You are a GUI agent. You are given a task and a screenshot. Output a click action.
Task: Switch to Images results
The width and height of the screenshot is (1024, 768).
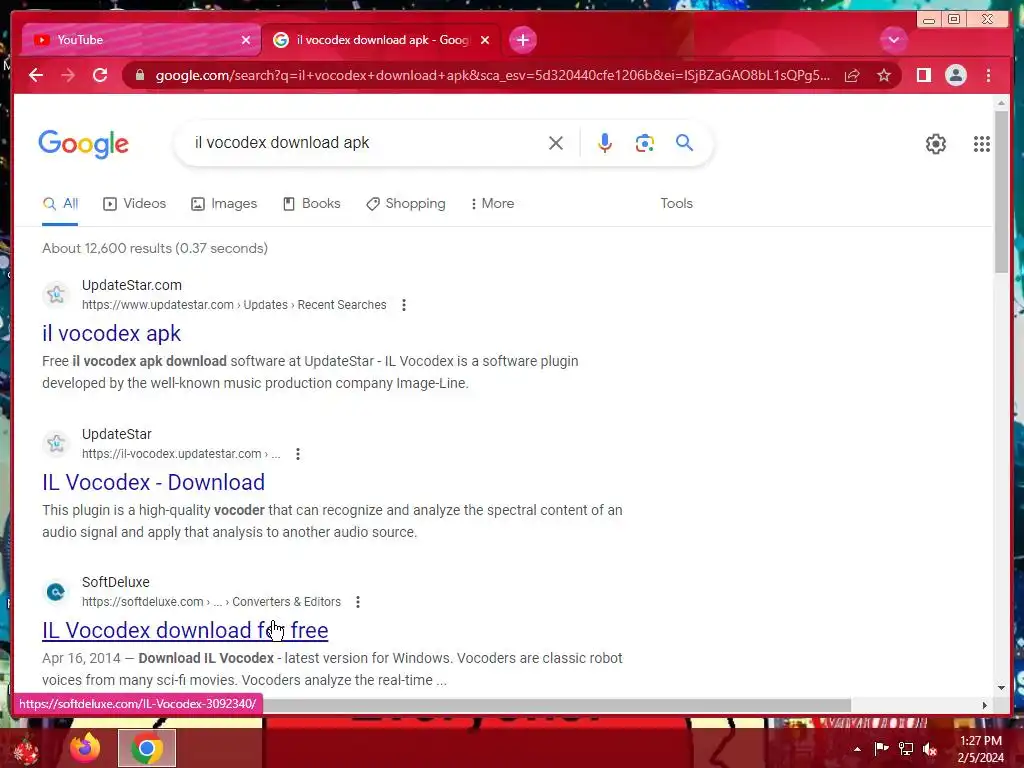coord(224,204)
